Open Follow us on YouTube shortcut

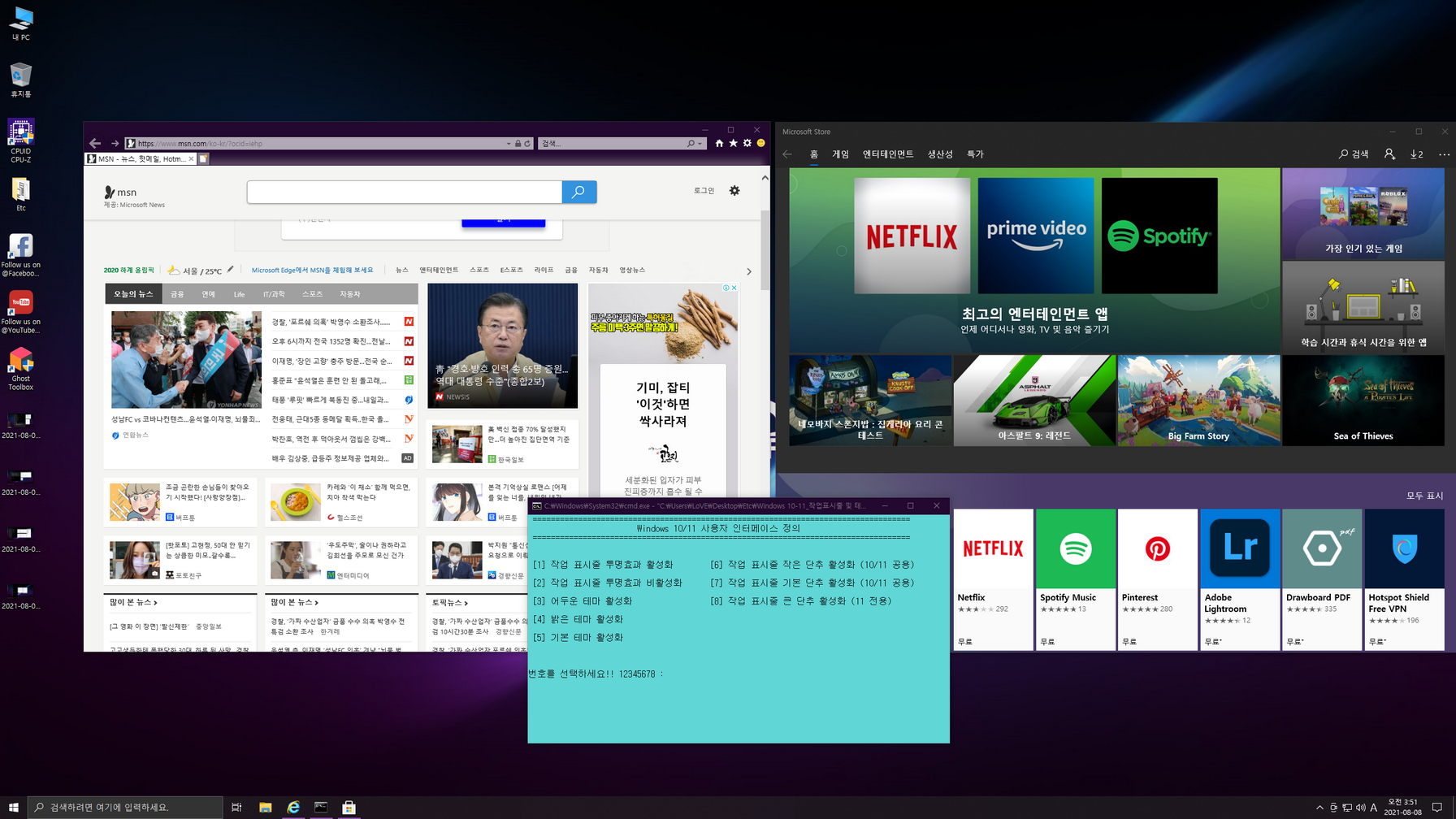tap(21, 312)
